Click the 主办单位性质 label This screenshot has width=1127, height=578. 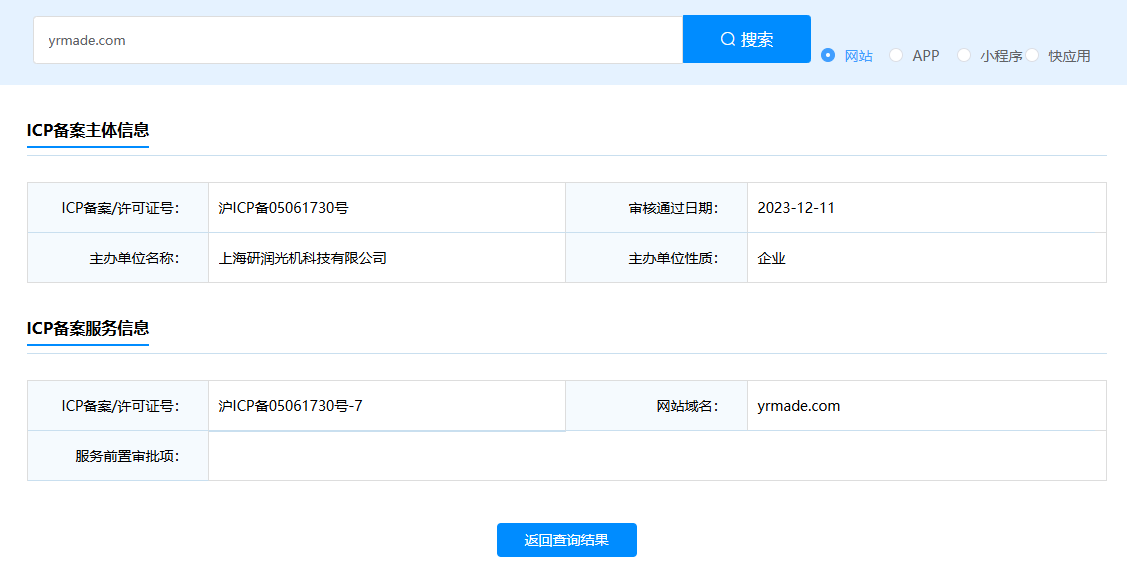pyautogui.click(x=673, y=258)
